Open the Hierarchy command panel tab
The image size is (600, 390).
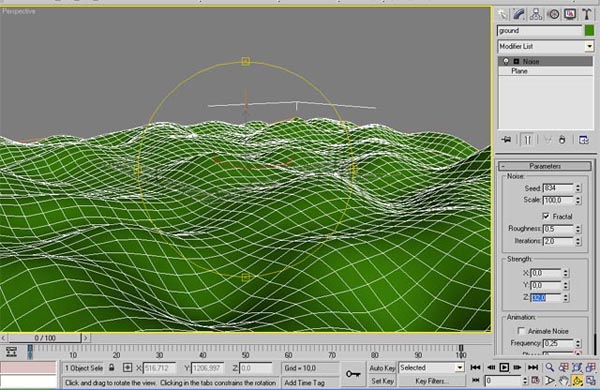[536, 15]
